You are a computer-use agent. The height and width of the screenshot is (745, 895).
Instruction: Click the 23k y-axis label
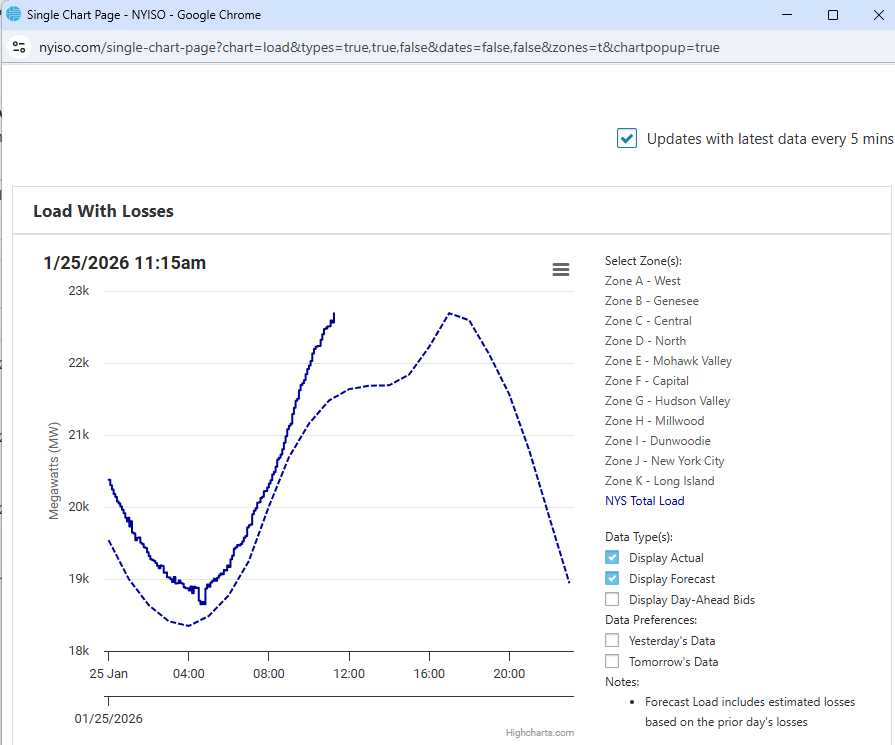pos(79,291)
